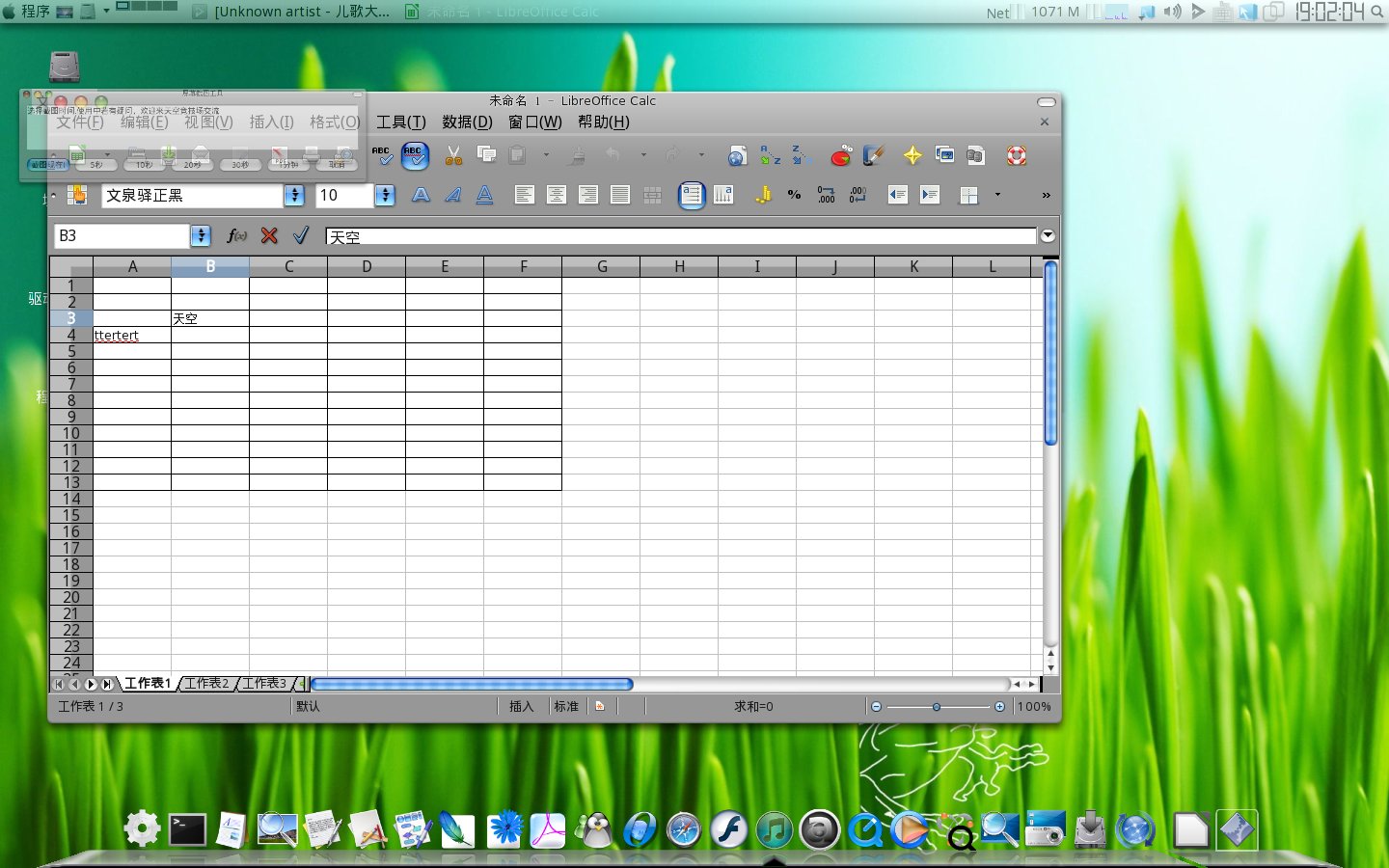This screenshot has width=1389, height=868.
Task: Sort ascending with the A-Z icon
Action: (770, 155)
